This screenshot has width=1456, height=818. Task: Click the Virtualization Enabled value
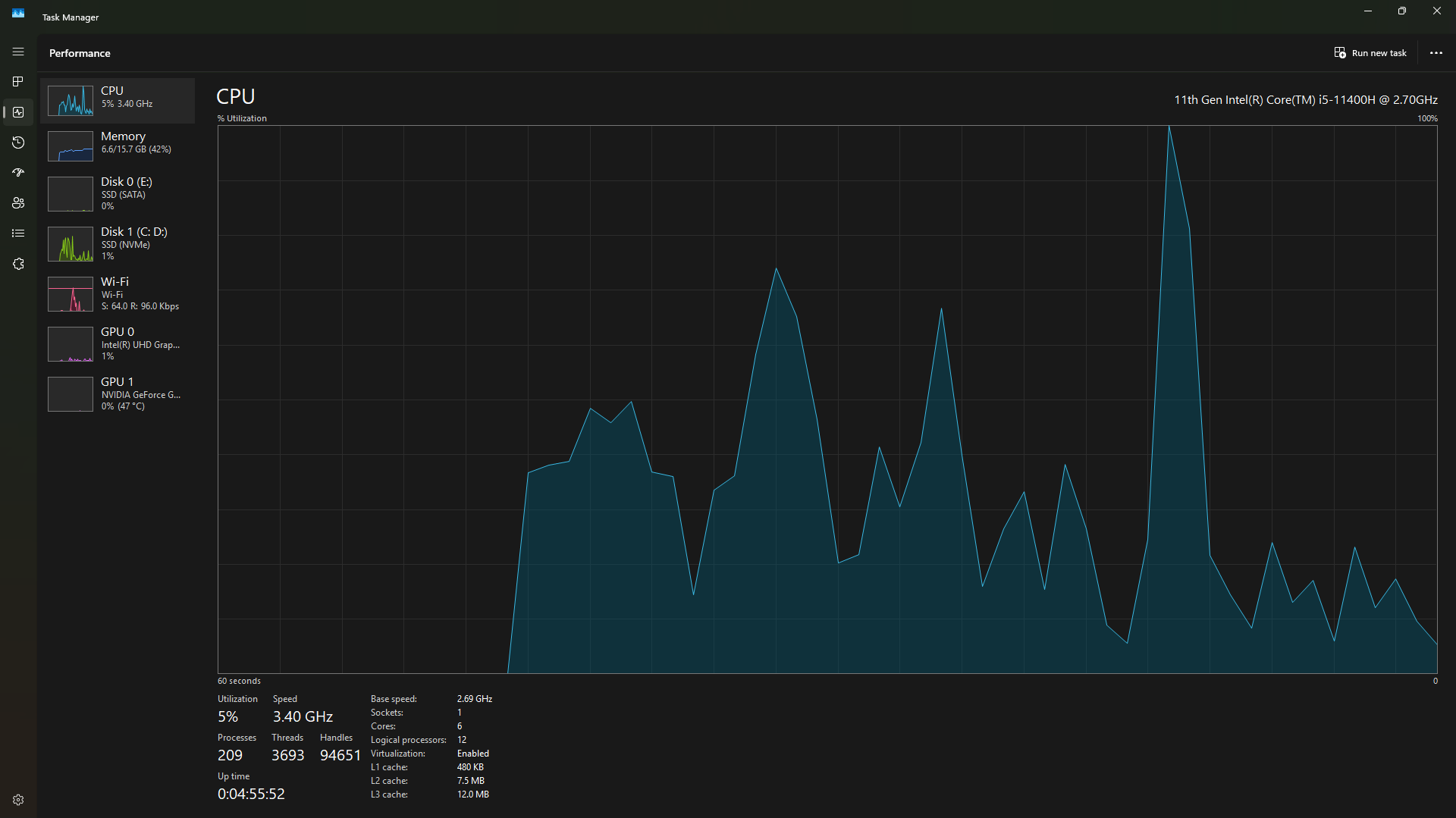(x=473, y=754)
